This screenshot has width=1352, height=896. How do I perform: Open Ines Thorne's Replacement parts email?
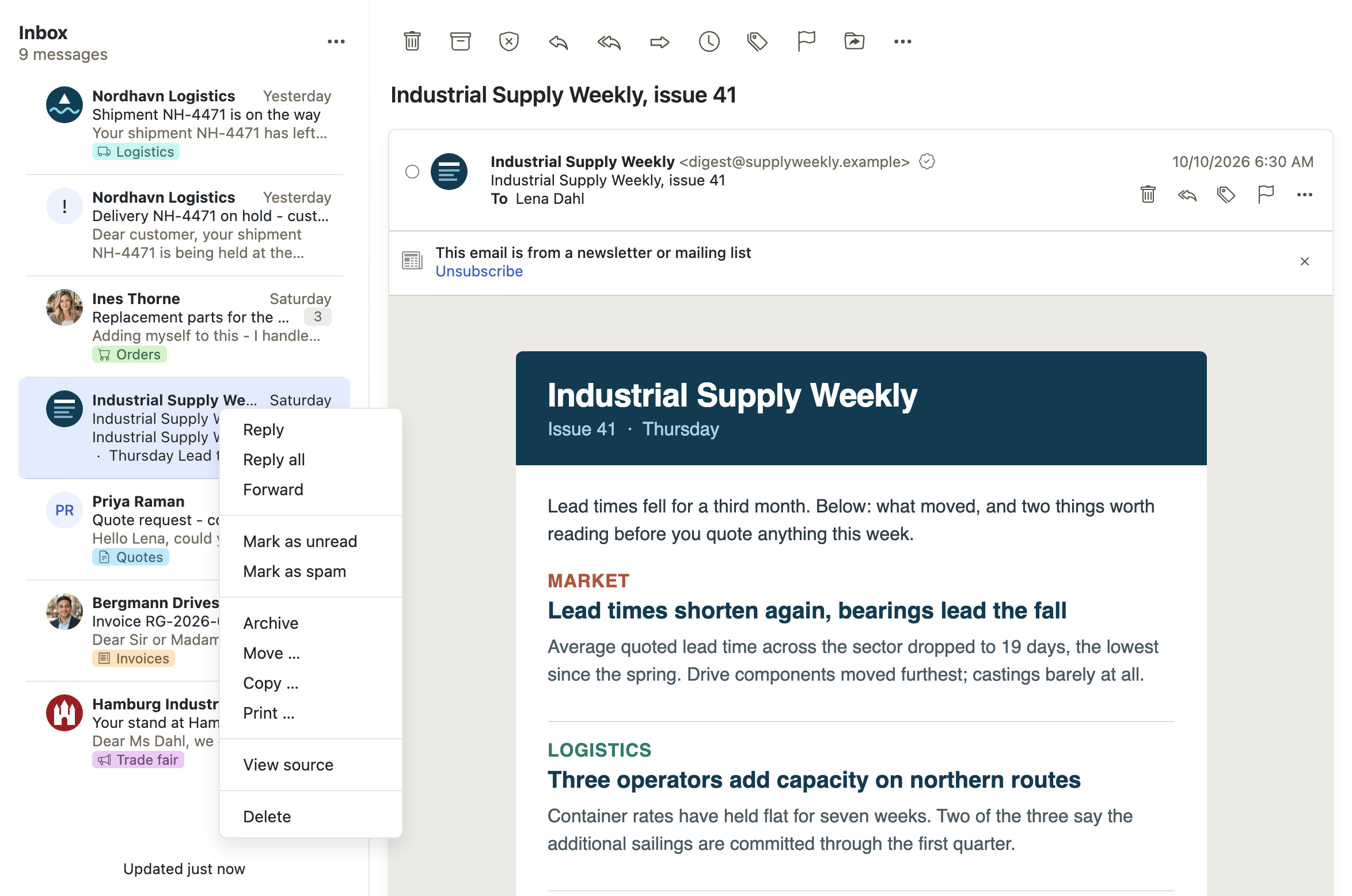coord(184,326)
